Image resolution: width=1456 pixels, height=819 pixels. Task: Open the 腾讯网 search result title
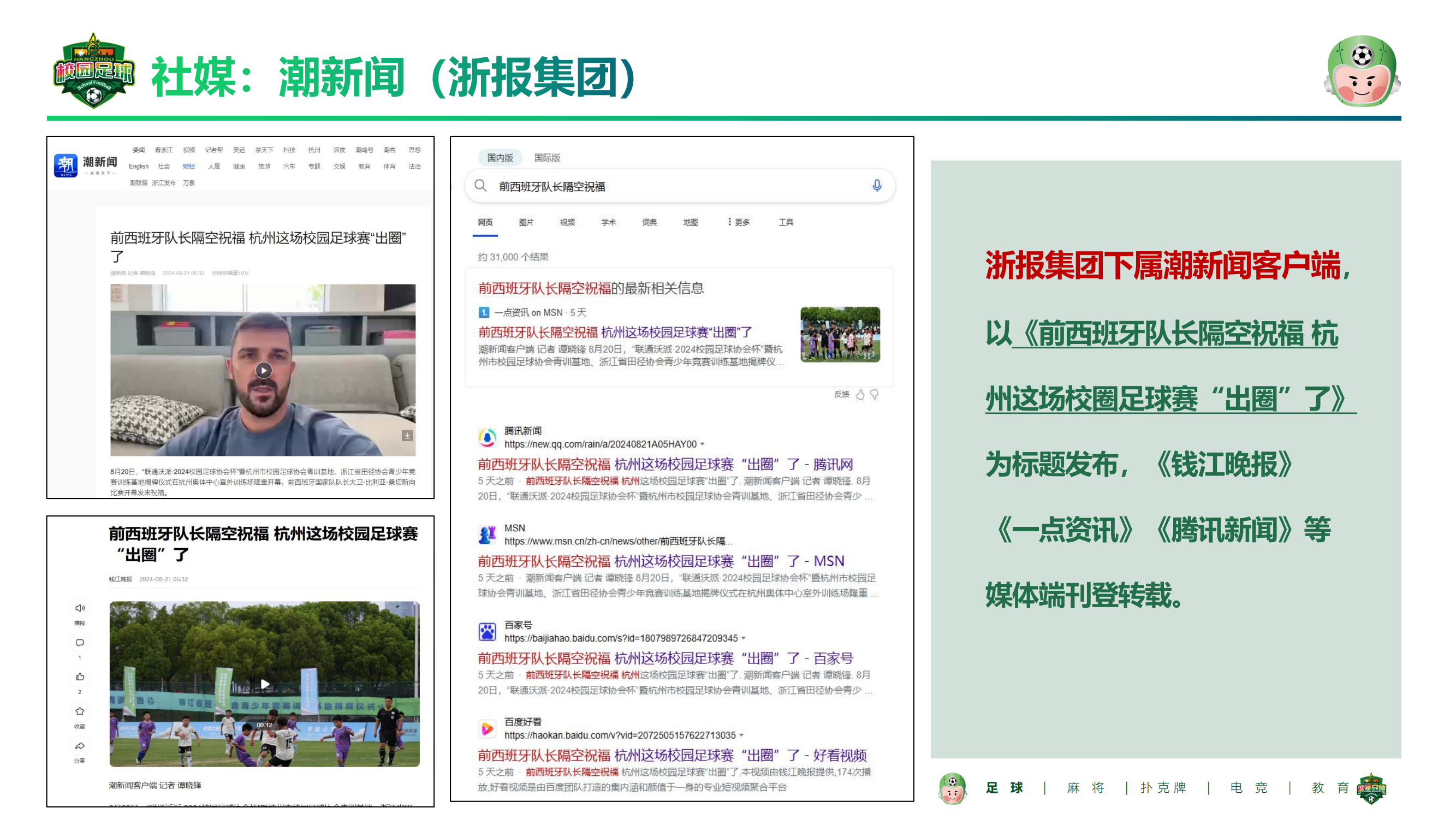665,464
